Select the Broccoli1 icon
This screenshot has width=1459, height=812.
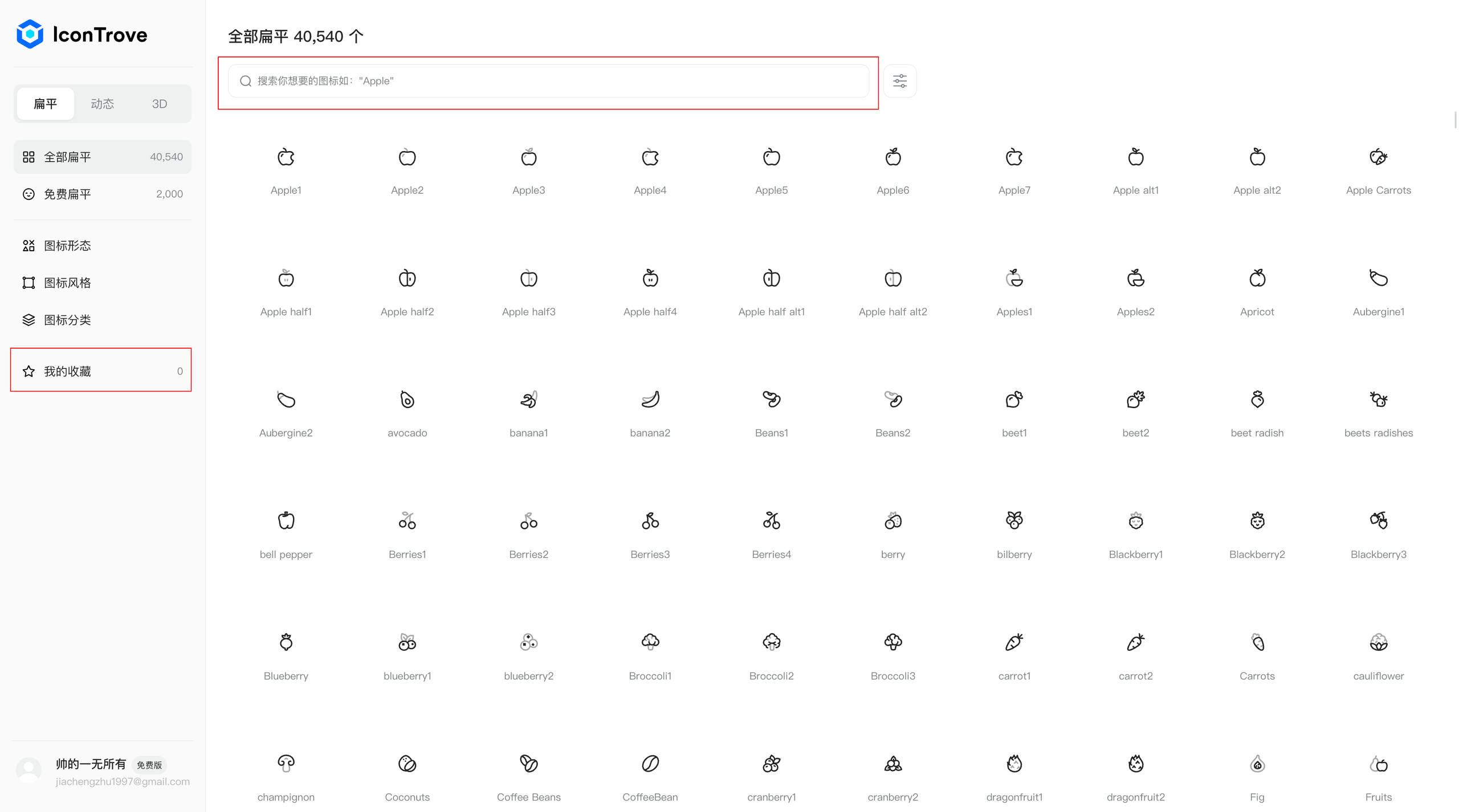(x=650, y=642)
